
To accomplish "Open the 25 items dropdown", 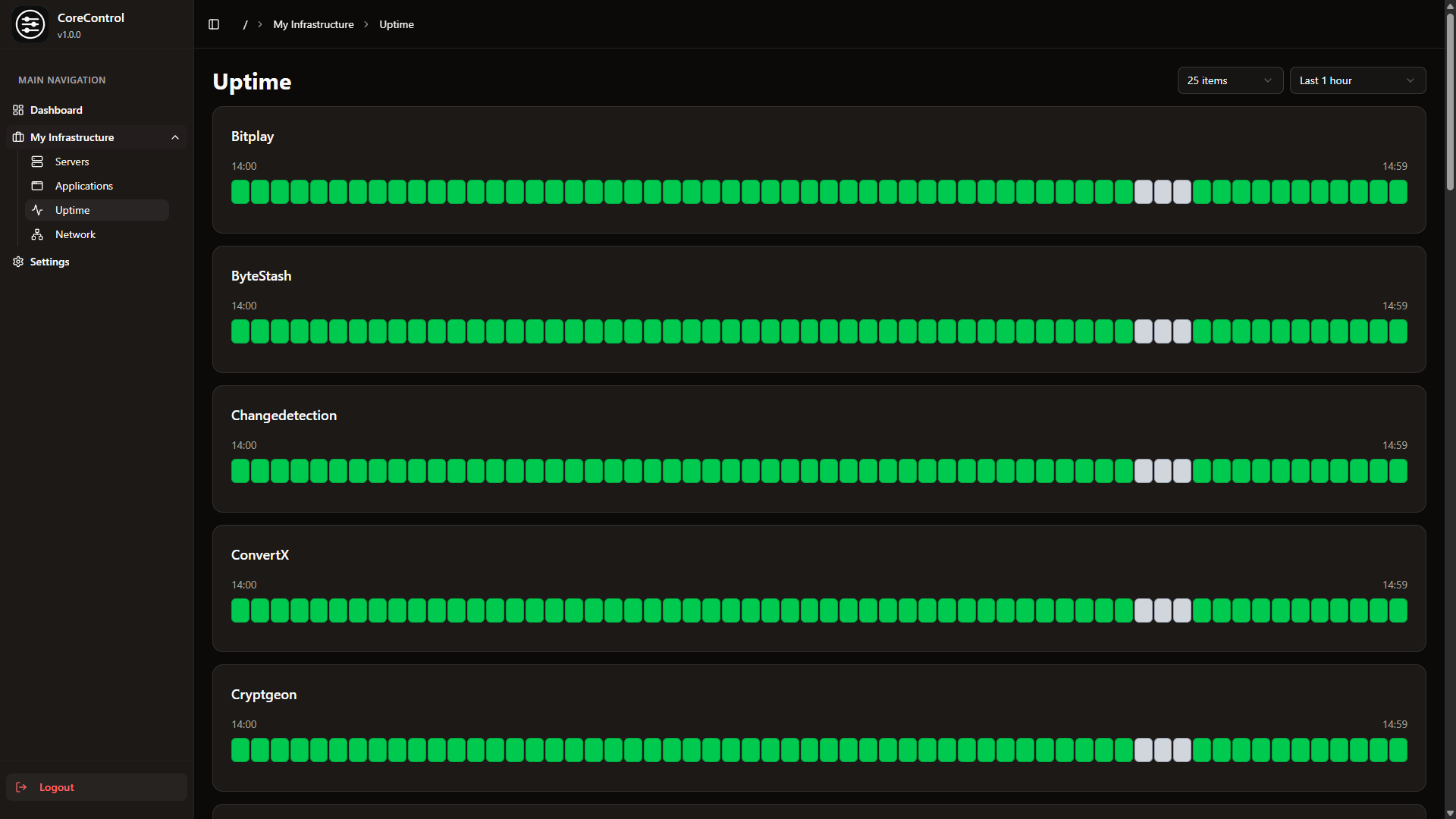I will click(x=1230, y=80).
